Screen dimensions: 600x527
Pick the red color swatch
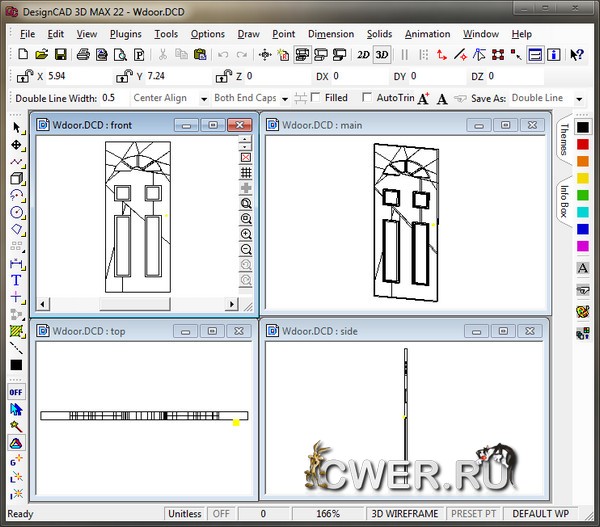583,144
